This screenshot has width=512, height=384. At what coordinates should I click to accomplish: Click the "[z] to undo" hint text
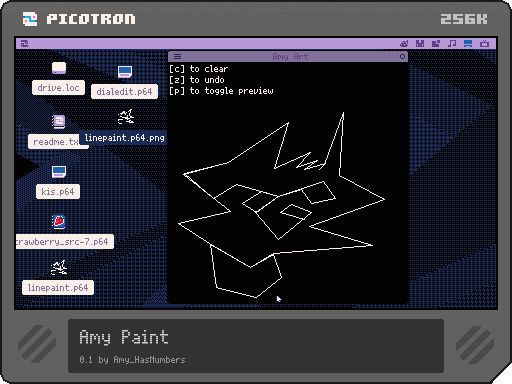coord(197,80)
